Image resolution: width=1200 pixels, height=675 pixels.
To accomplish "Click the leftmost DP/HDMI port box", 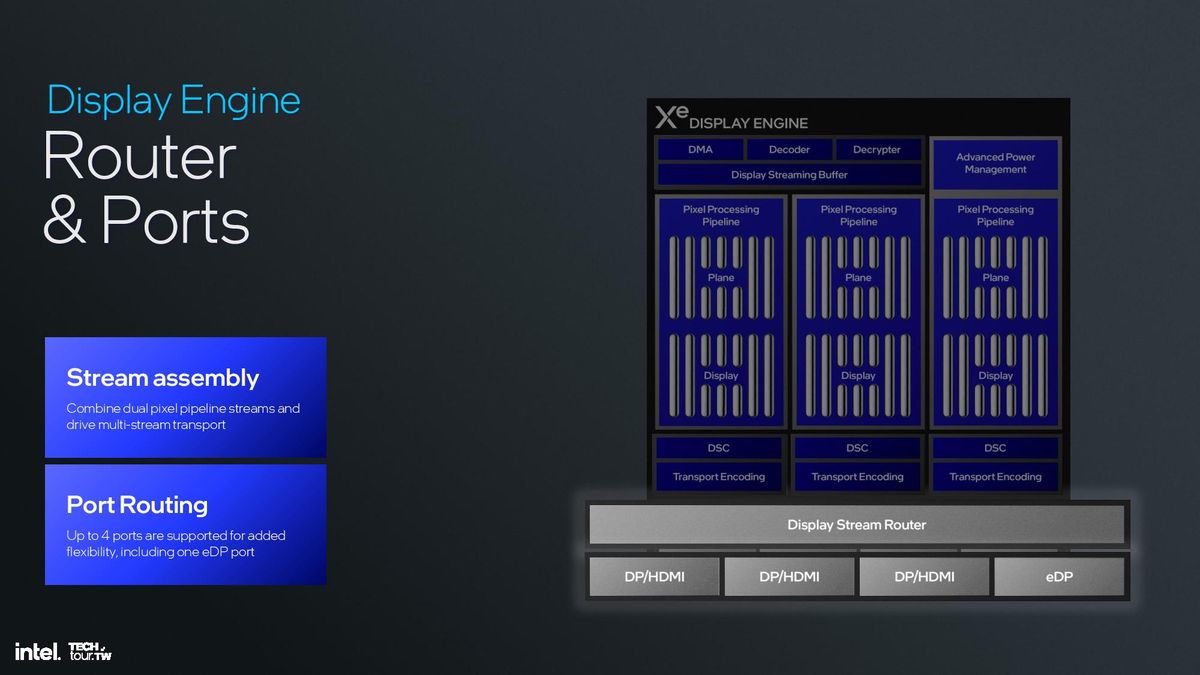I will 654,577.
